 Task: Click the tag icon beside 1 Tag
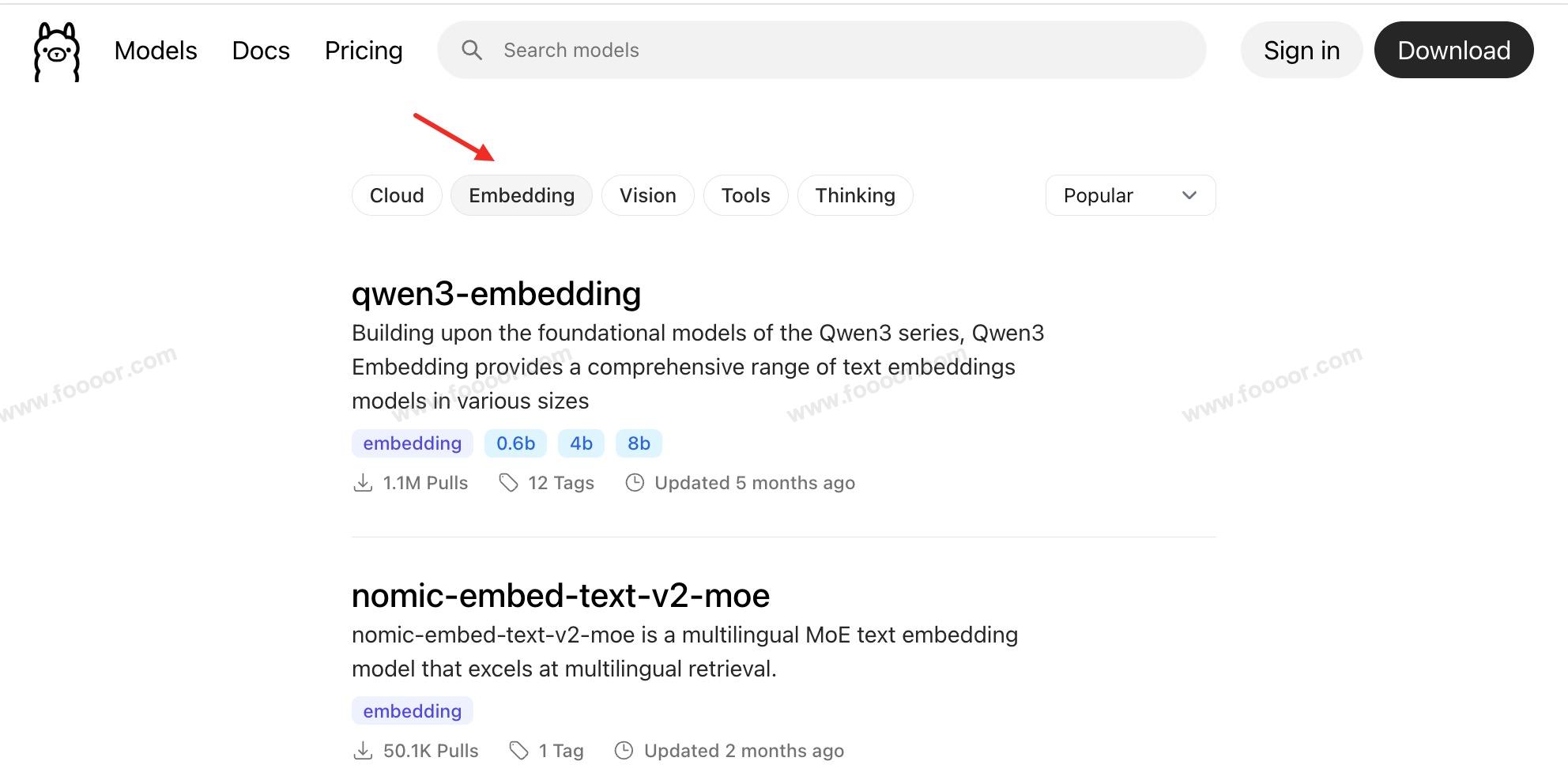518,751
